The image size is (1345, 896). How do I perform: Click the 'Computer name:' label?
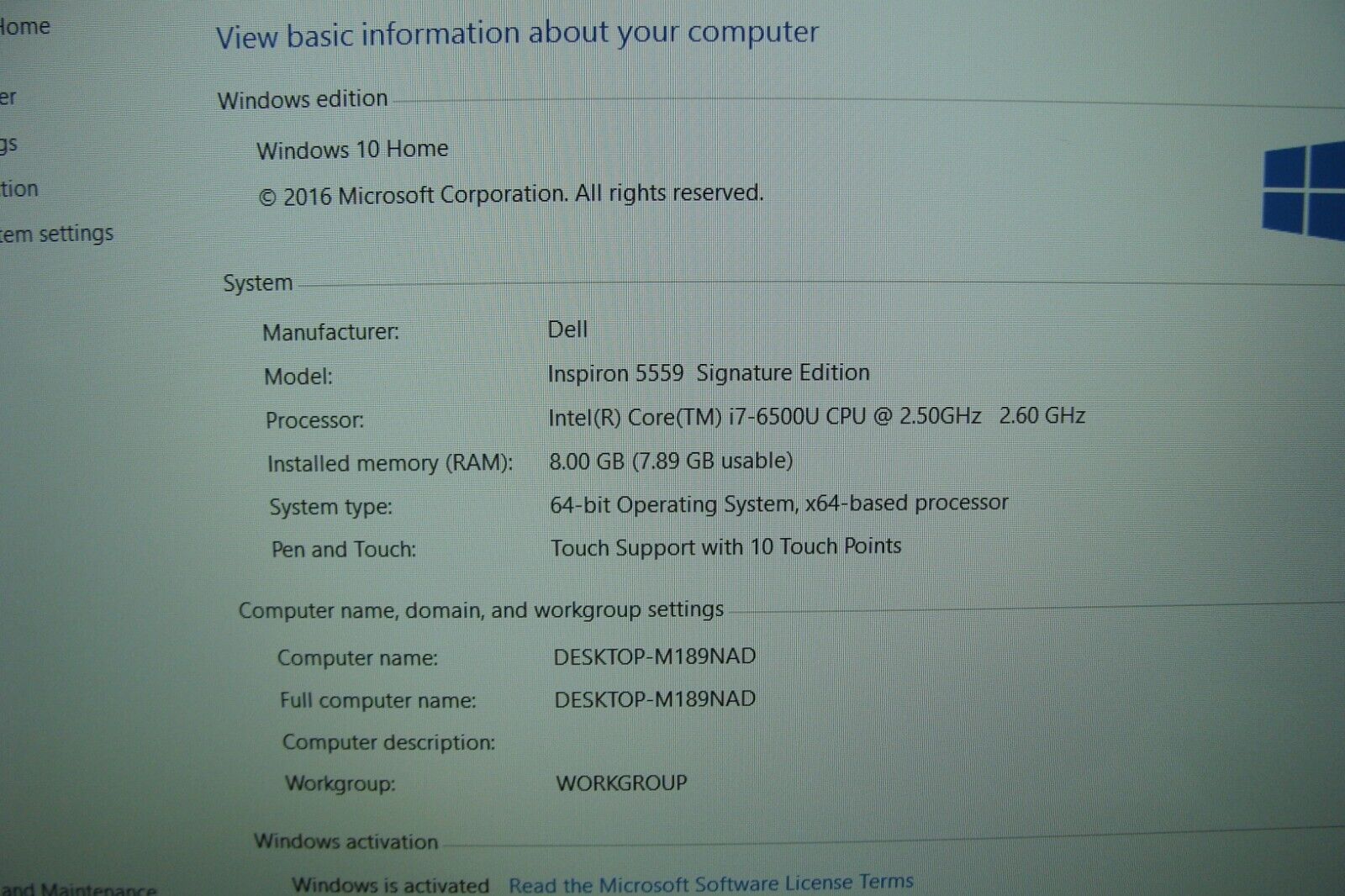[357, 657]
